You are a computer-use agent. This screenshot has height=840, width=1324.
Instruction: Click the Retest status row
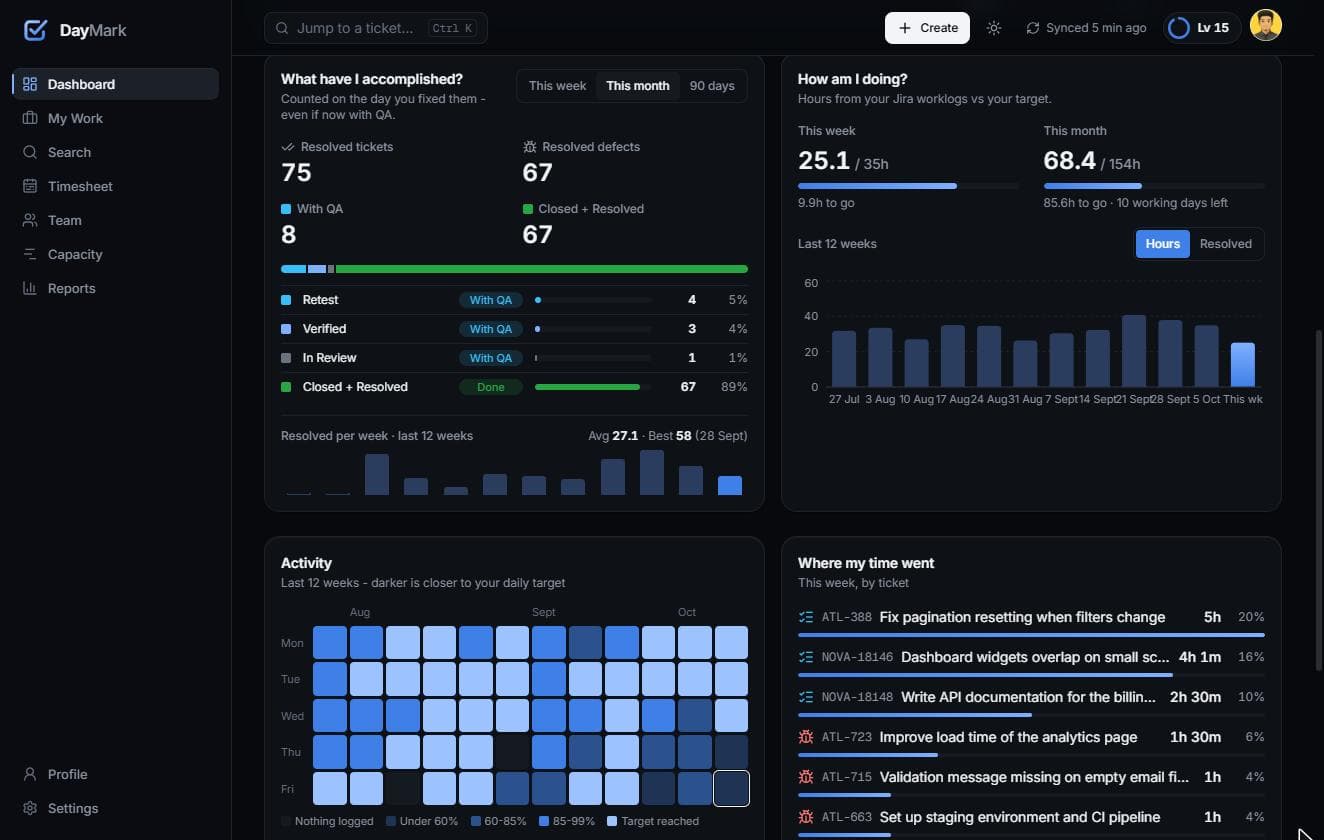[x=514, y=300]
